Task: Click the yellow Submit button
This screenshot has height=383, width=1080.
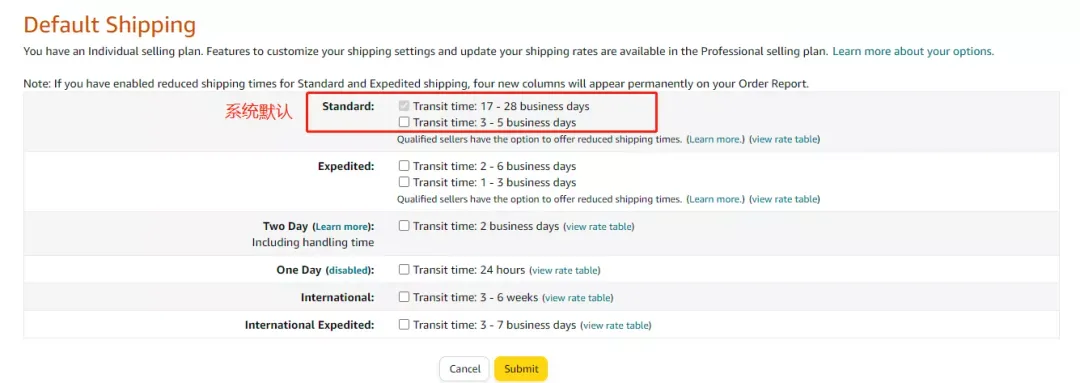Action: [521, 369]
